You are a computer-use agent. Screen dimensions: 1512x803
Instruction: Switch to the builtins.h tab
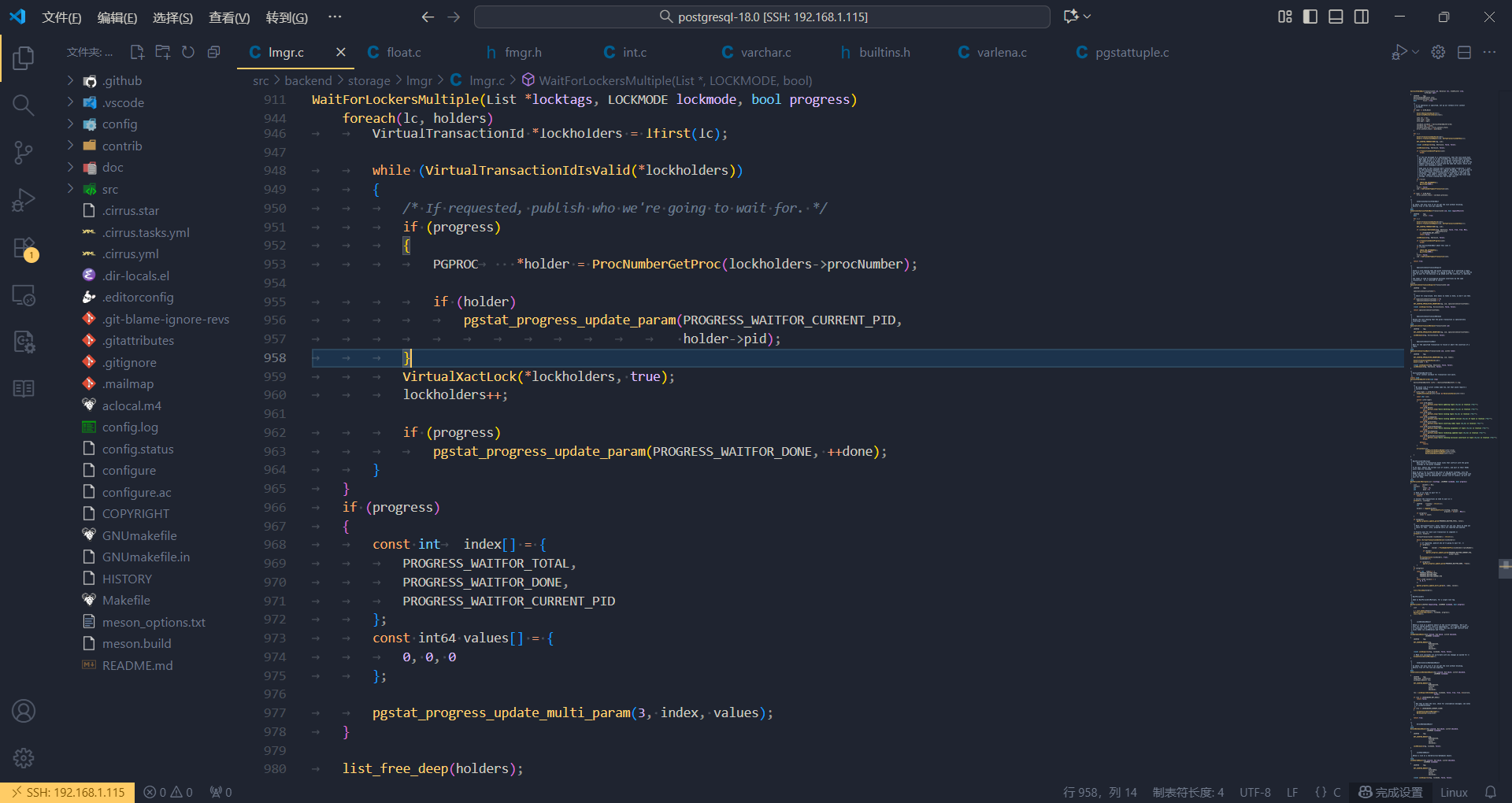[x=884, y=52]
